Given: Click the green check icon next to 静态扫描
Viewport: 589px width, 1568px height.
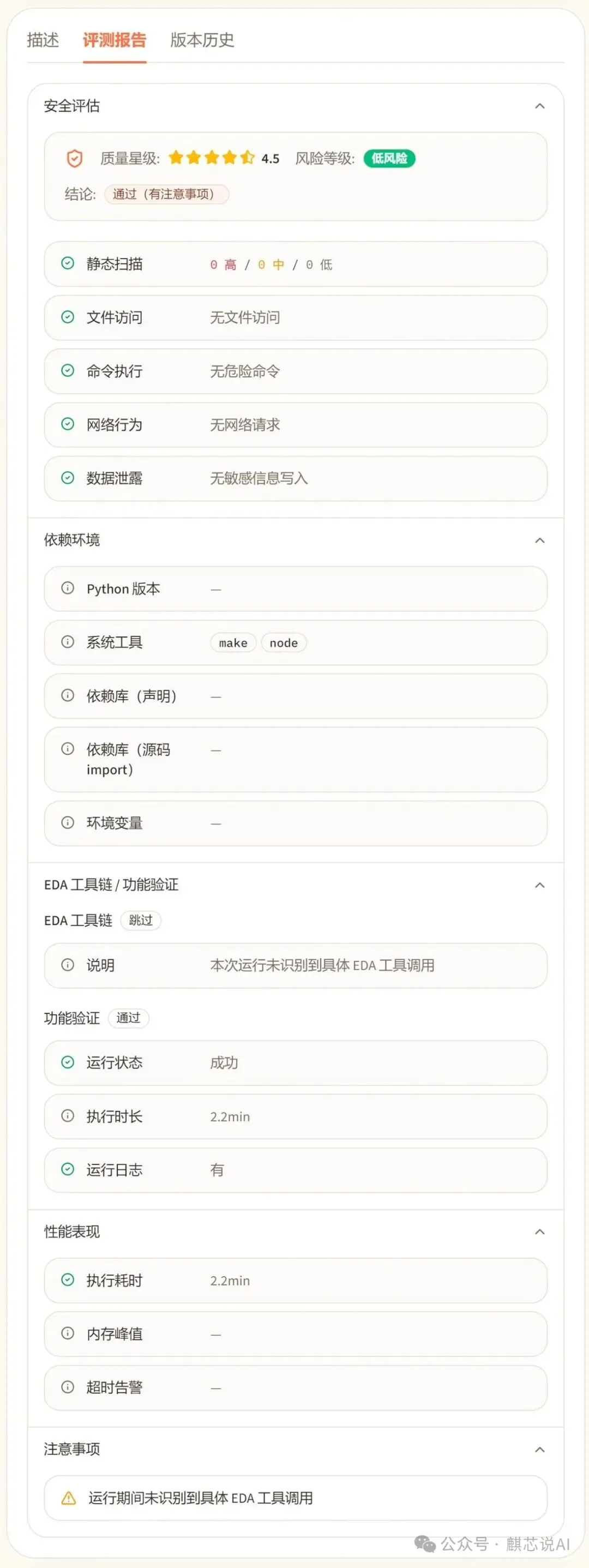Looking at the screenshot, I should (68, 263).
